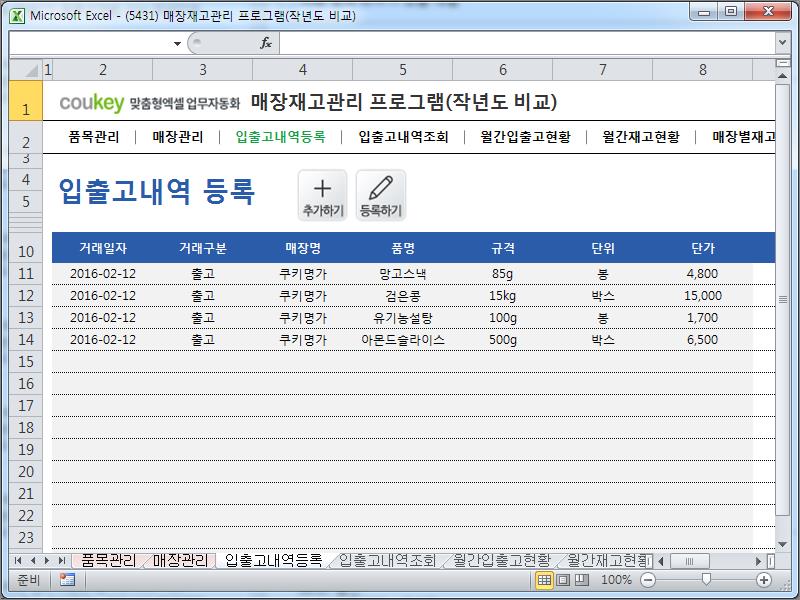This screenshot has height=600, width=800.
Task: Open the 매장관리 sheet tab
Action: (180, 560)
